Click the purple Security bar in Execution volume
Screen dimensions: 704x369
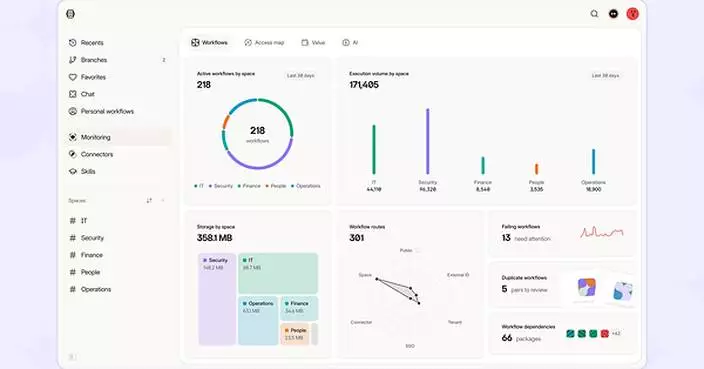427,141
